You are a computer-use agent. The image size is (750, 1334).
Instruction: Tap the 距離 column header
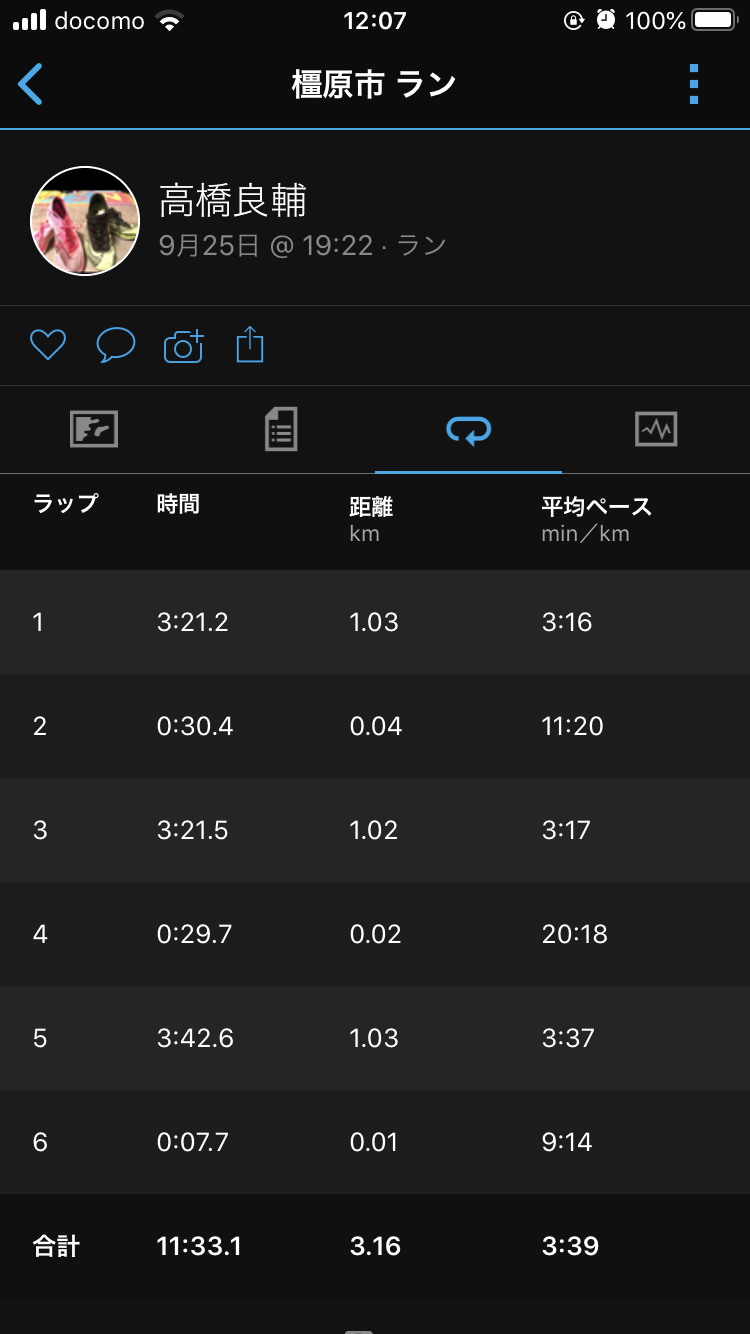[x=371, y=507]
